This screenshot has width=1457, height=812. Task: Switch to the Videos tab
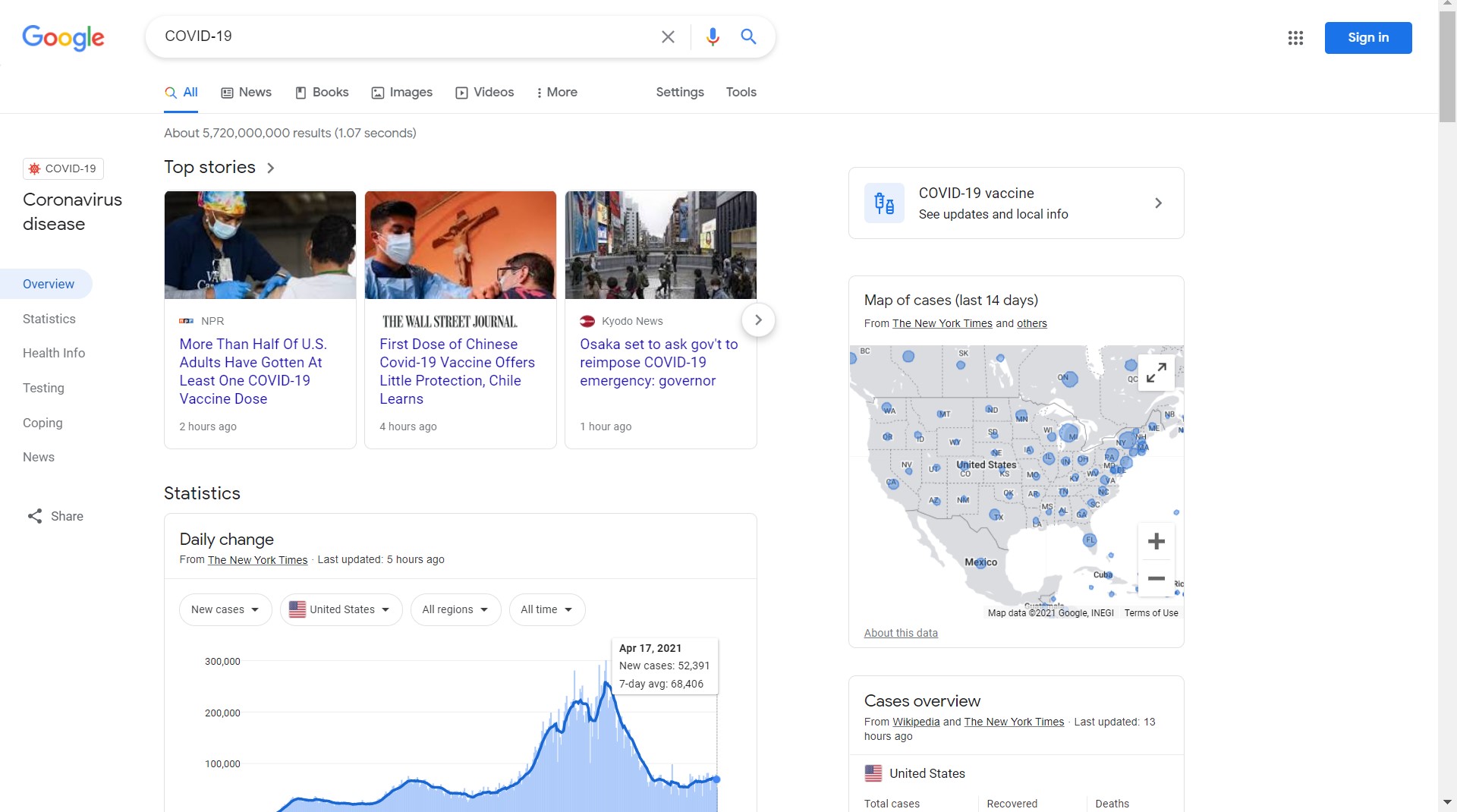click(x=484, y=93)
